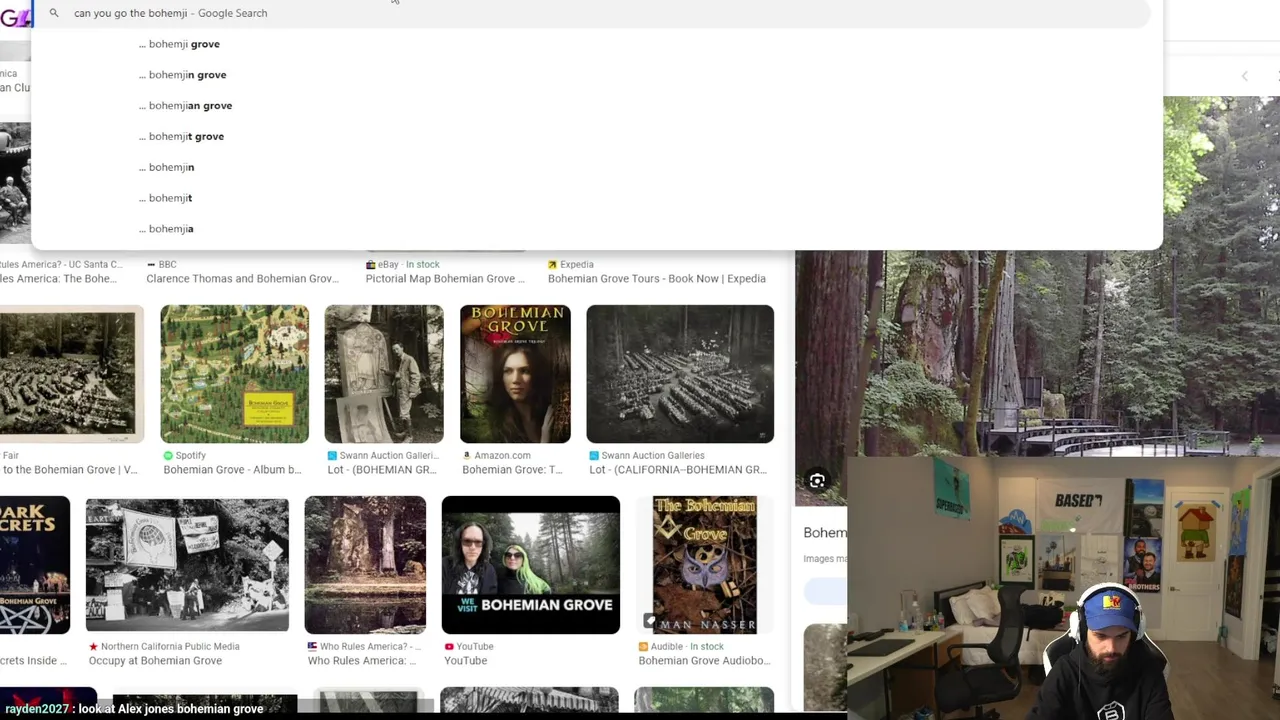The image size is (1280, 720).
Task: Click 'Bohemian Grove: T...' Amazon caption
Action: [512, 470]
